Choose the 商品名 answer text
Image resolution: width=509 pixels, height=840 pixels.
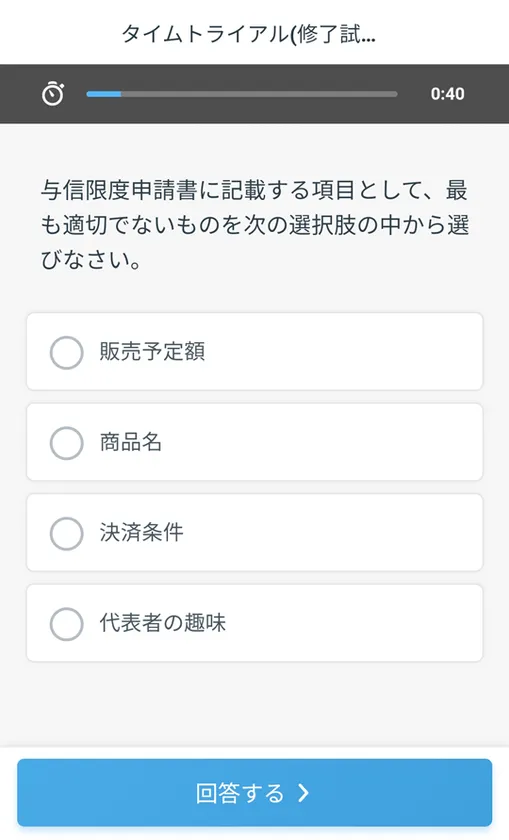coord(131,442)
